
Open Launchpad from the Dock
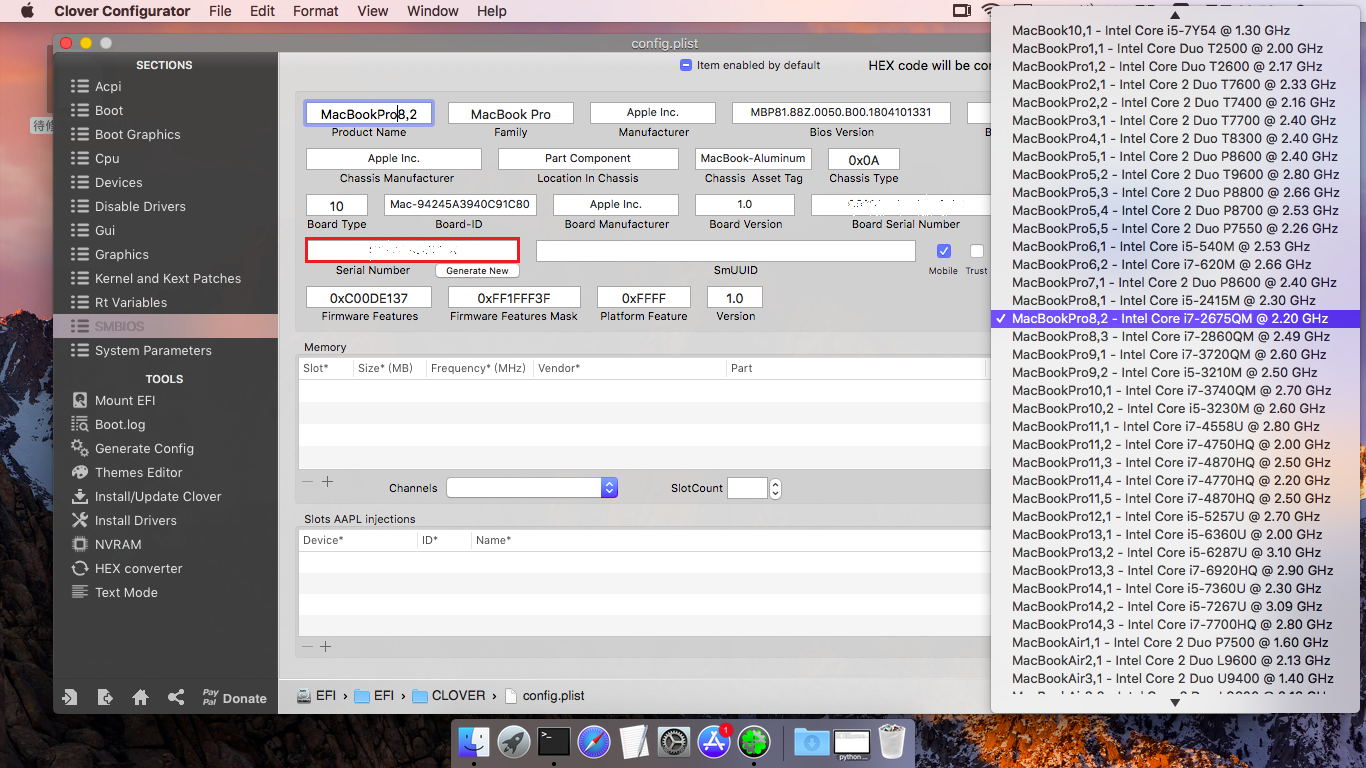click(x=514, y=741)
